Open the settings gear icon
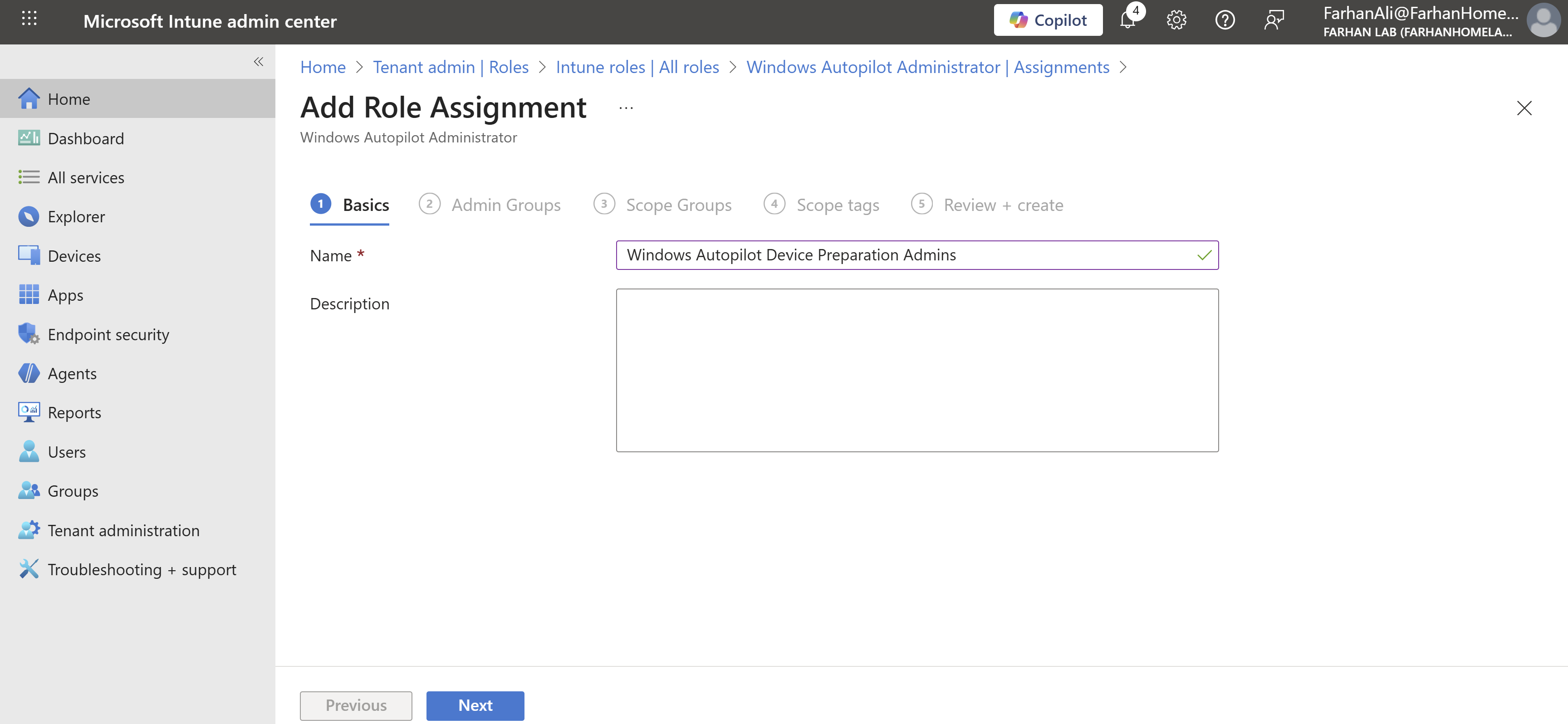 1176,20
